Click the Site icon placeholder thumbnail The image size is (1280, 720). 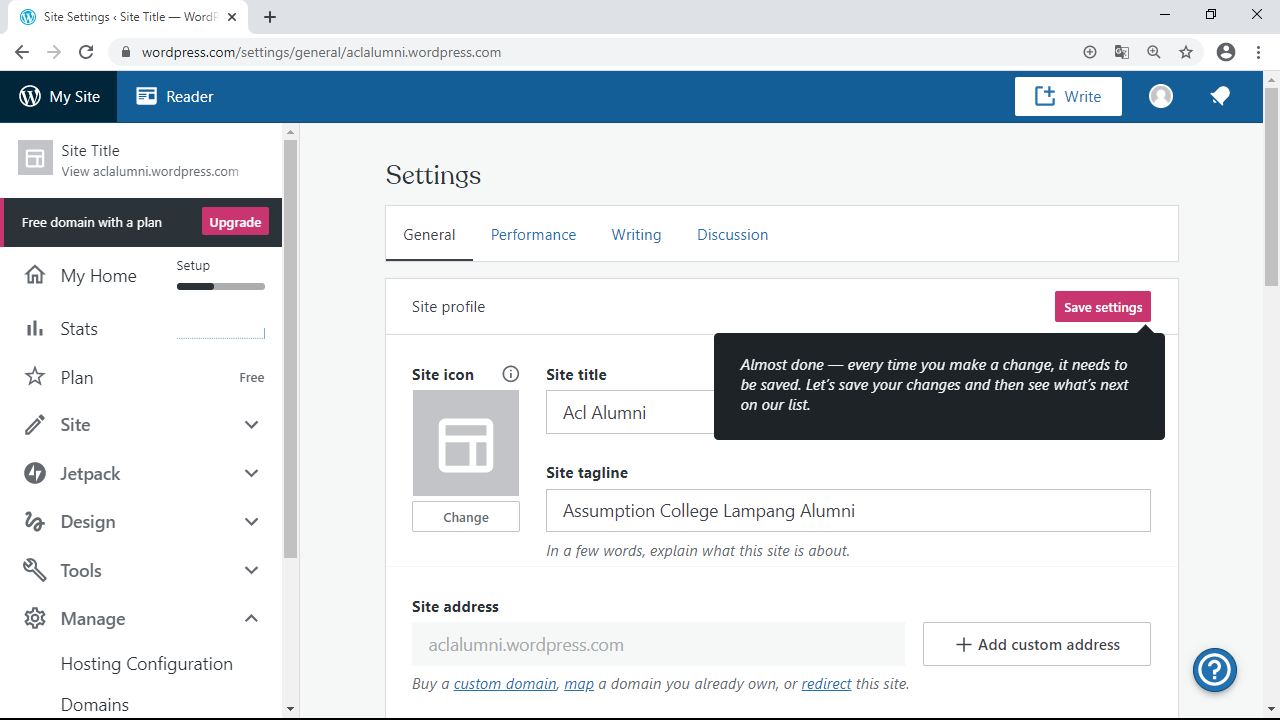pos(465,443)
